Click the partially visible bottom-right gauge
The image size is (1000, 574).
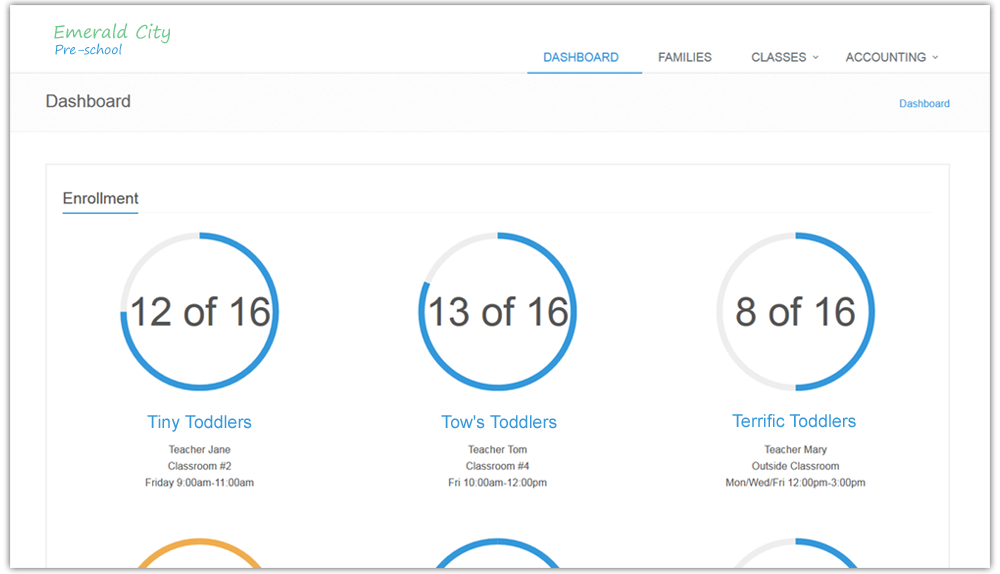click(795, 553)
